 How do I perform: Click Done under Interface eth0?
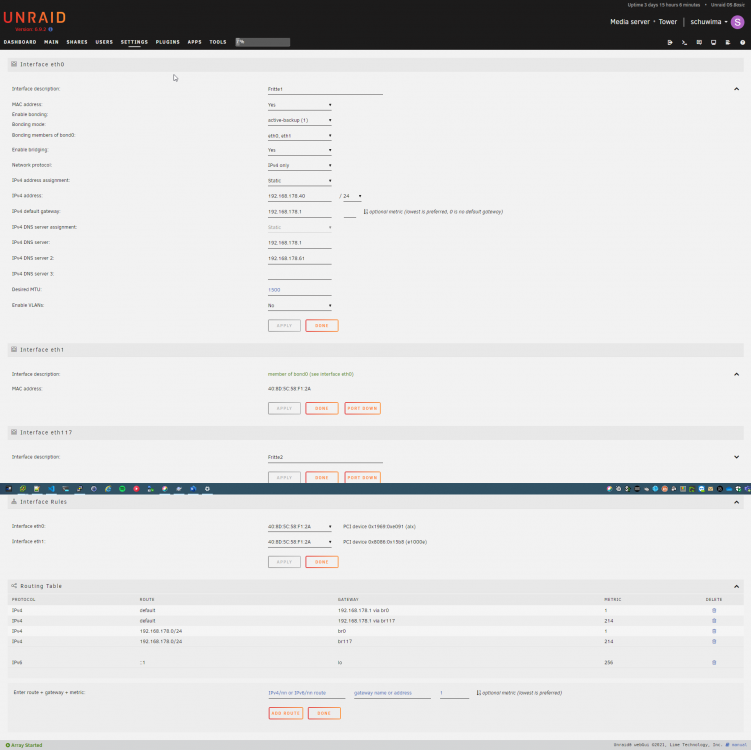point(322,326)
